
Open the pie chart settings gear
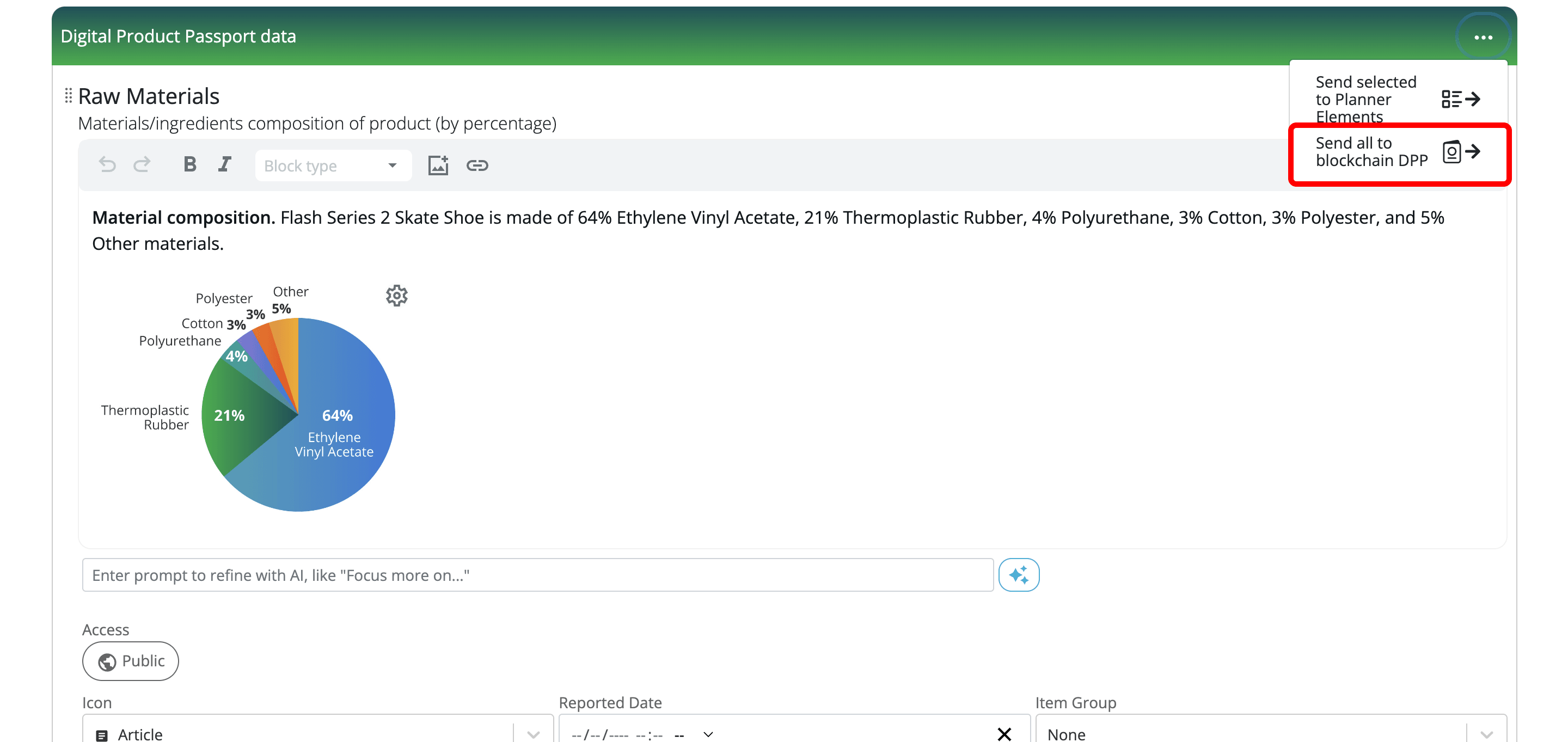pos(397,295)
